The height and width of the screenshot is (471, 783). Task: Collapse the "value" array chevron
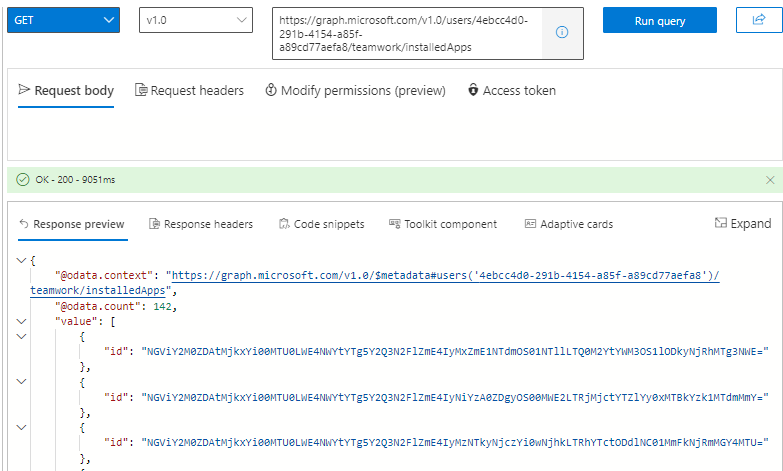point(21,321)
